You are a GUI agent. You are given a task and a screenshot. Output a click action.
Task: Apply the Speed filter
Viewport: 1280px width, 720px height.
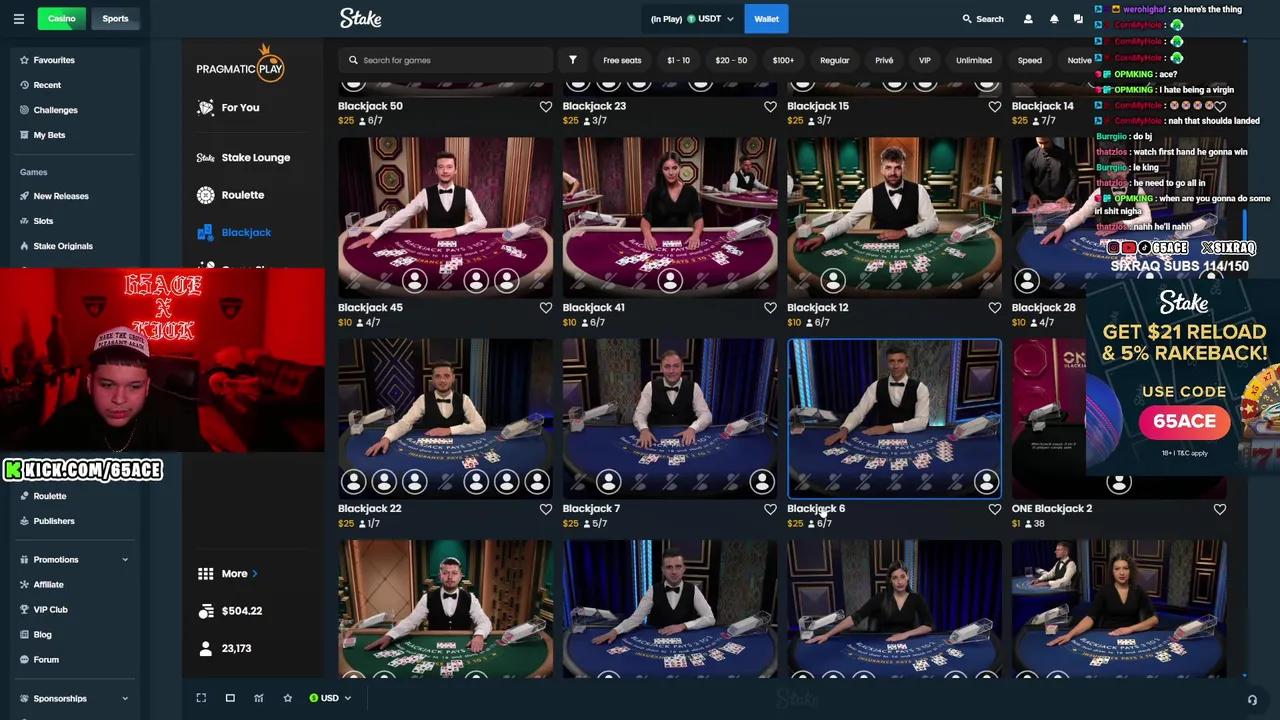1030,60
